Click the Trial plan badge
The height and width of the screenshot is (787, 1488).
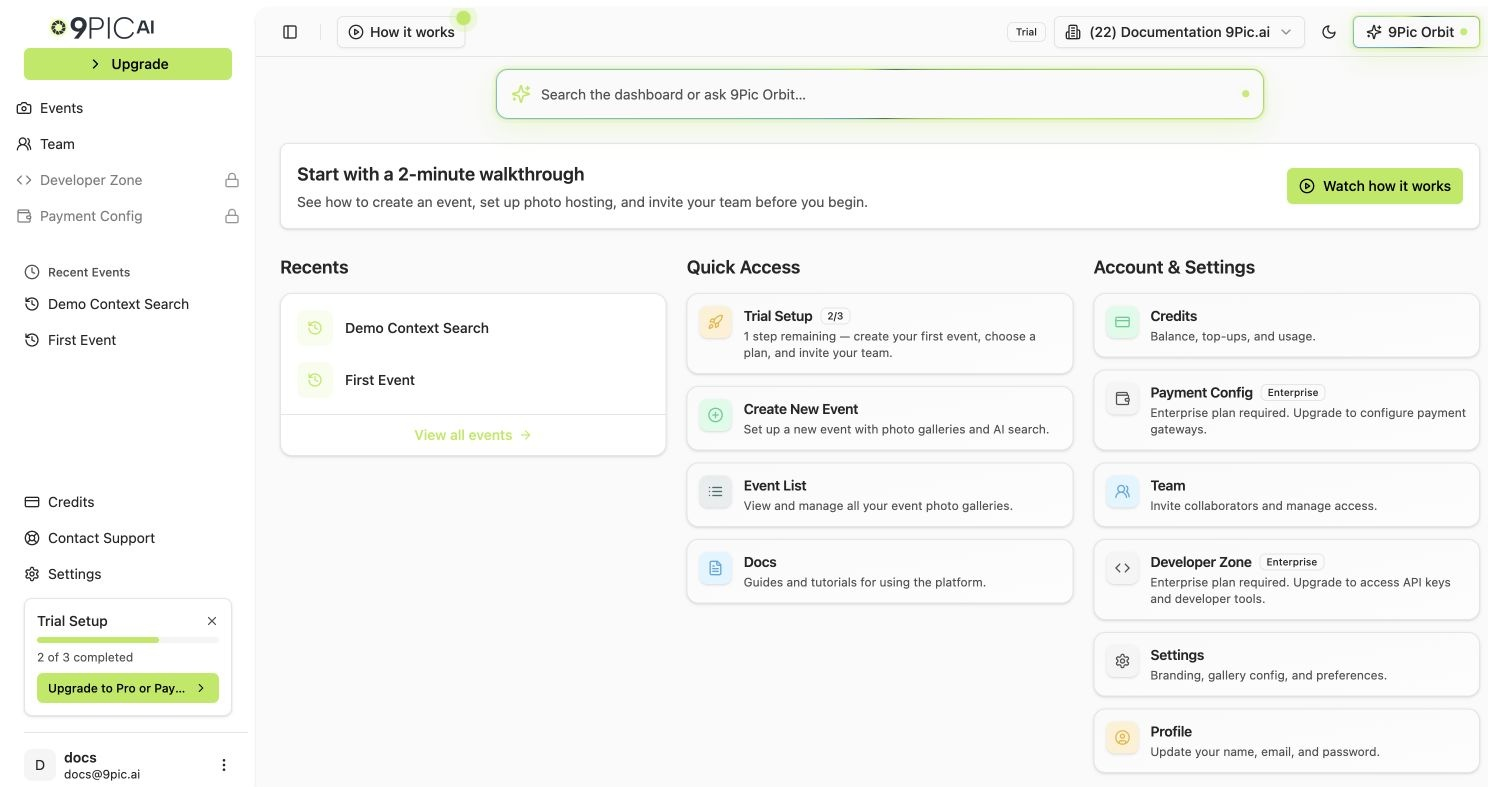coord(1027,32)
